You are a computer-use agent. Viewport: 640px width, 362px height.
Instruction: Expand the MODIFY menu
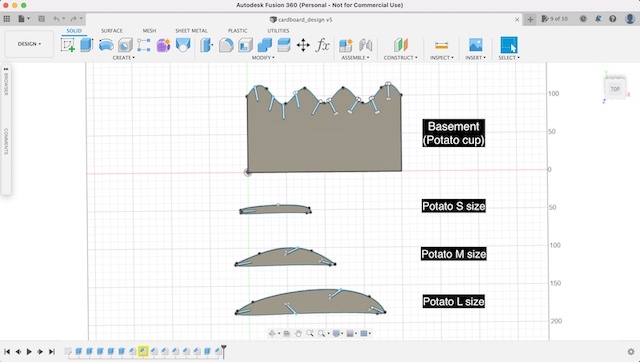point(263,58)
